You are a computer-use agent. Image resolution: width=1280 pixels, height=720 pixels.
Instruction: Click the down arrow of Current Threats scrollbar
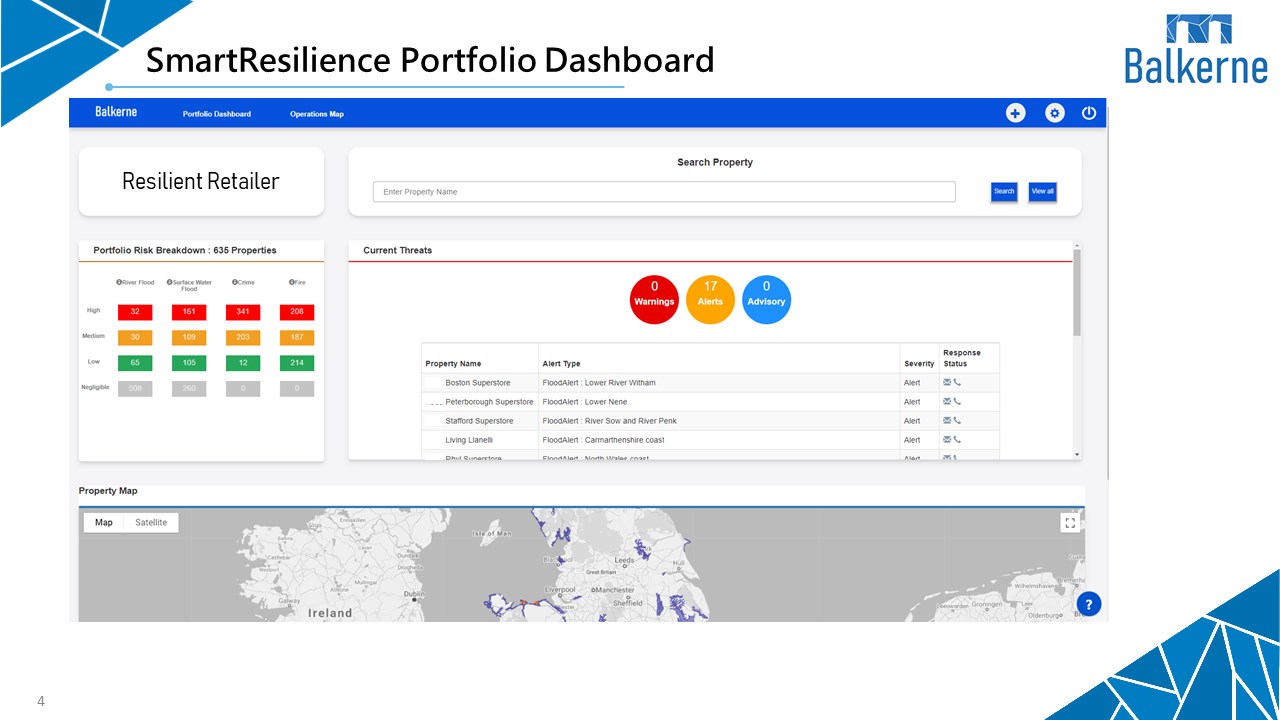(1077, 455)
